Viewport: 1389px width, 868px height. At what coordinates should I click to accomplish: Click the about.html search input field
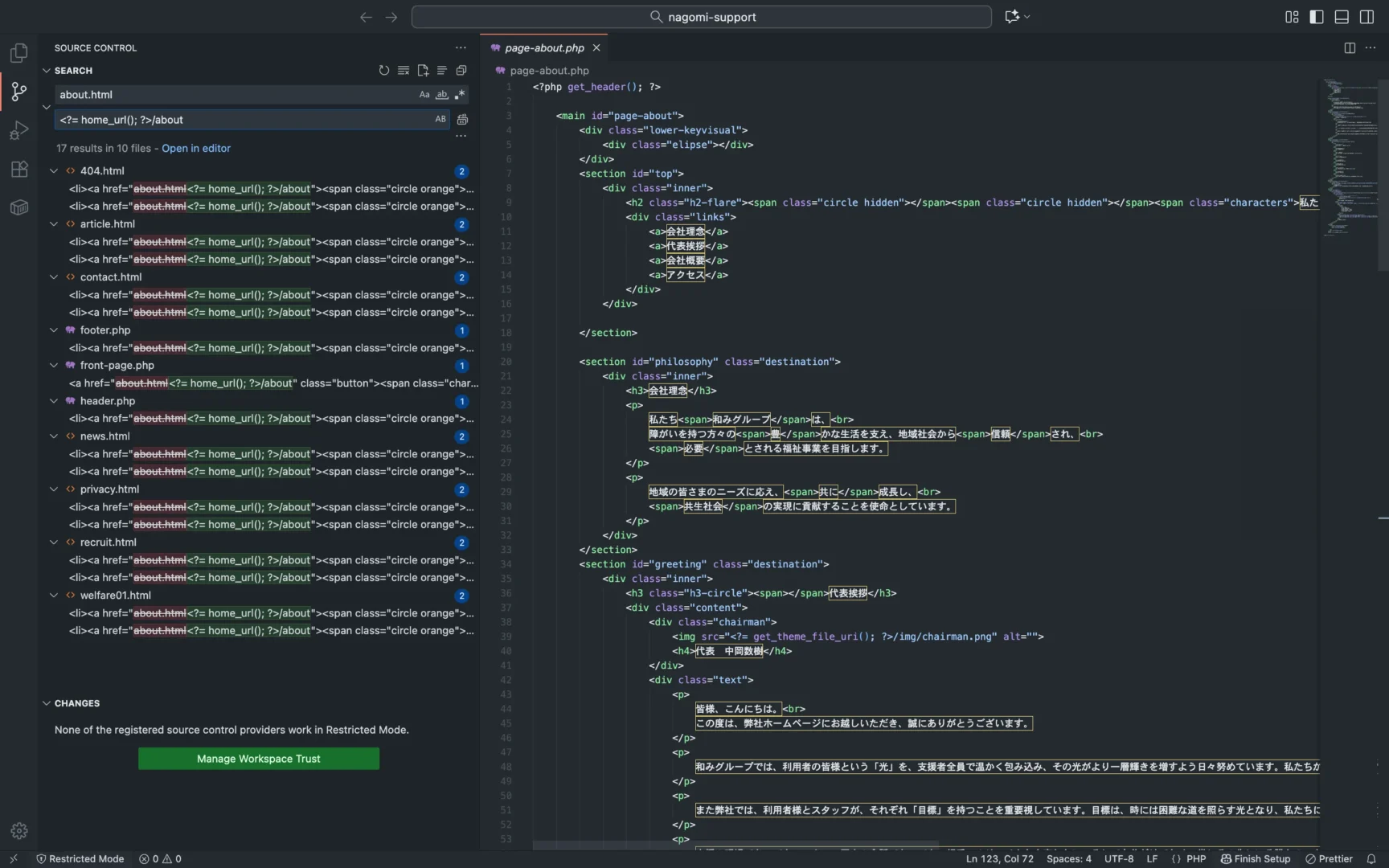pos(233,95)
